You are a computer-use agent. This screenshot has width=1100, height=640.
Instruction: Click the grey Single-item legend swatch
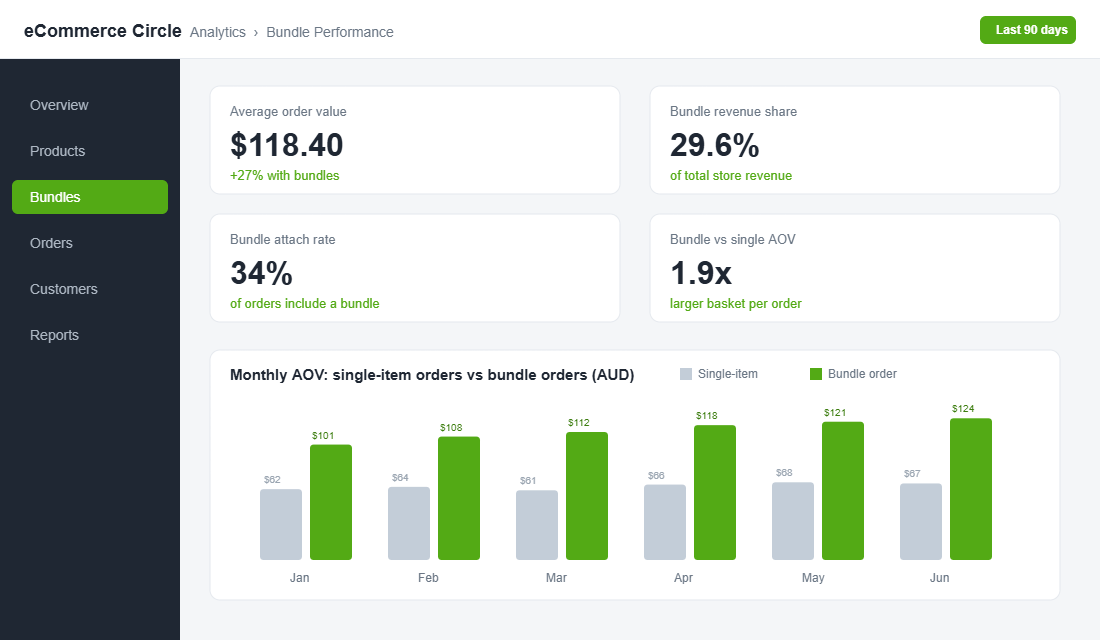tap(686, 374)
